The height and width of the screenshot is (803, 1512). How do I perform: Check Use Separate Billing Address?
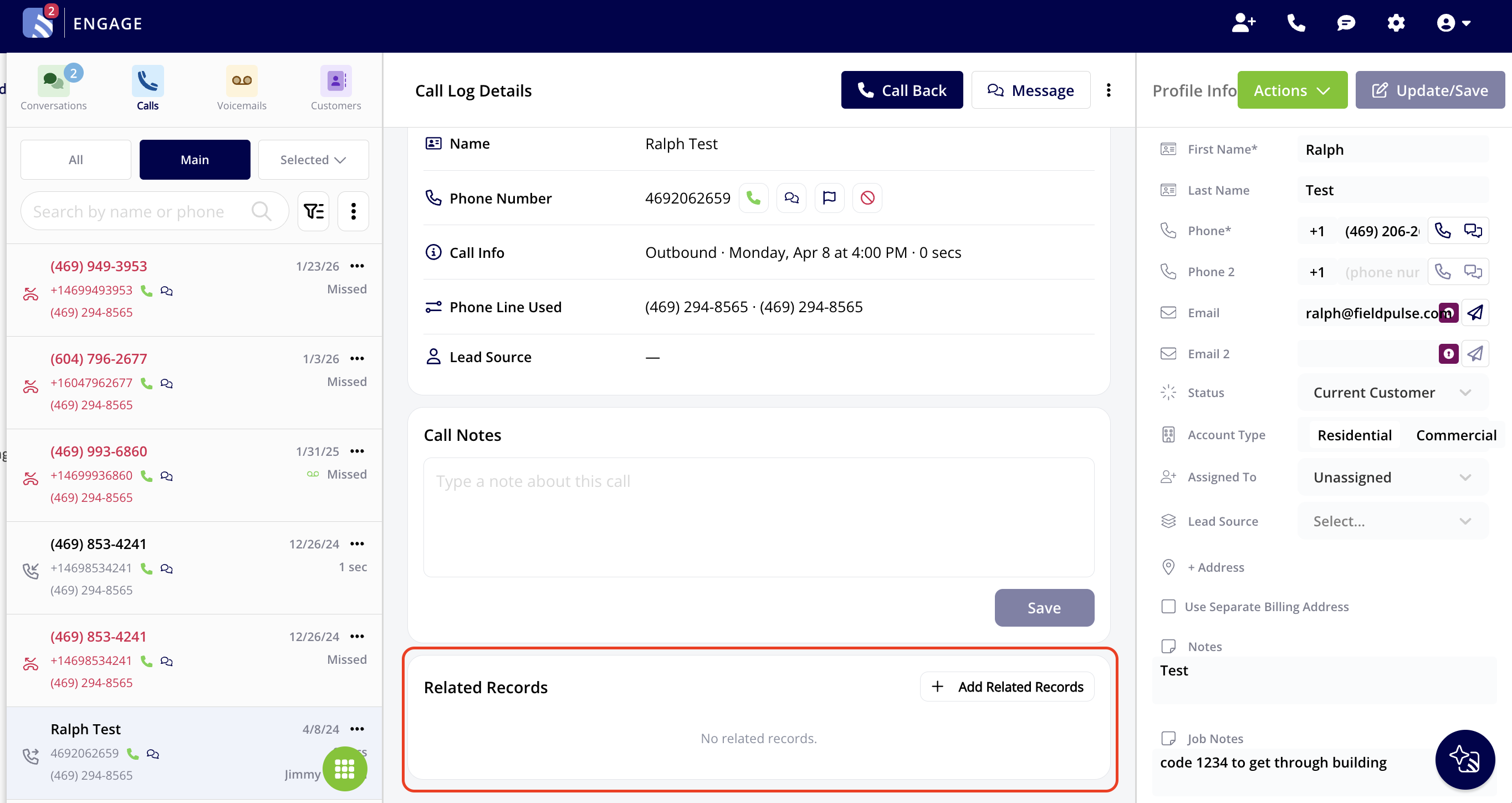1168,606
